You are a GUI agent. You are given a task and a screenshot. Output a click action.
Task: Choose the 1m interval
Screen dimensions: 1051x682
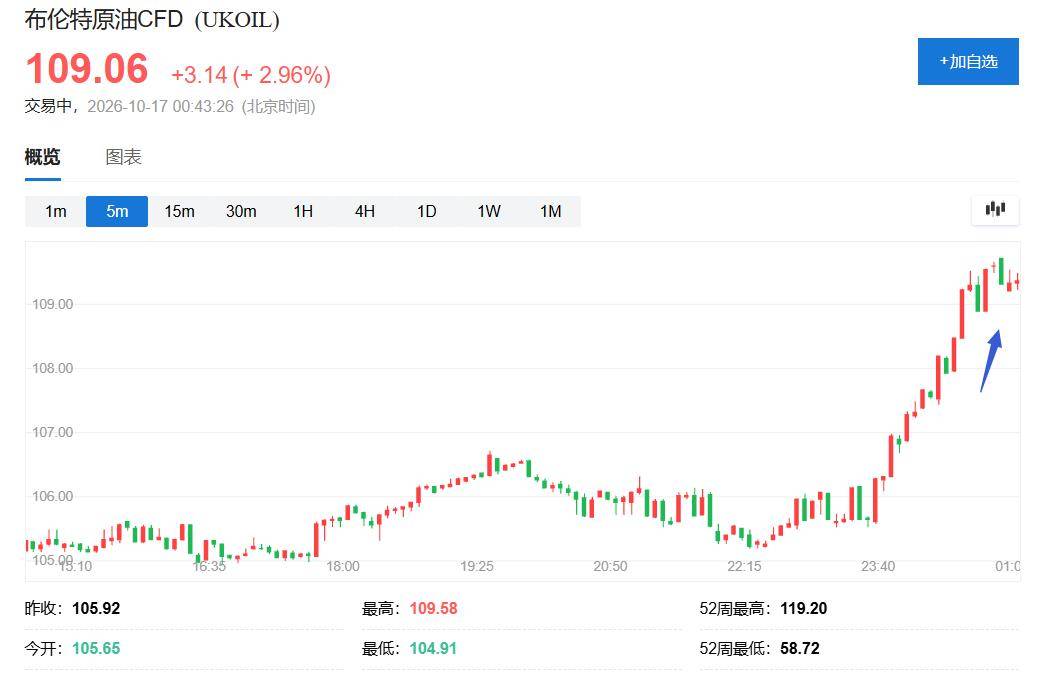(56, 211)
